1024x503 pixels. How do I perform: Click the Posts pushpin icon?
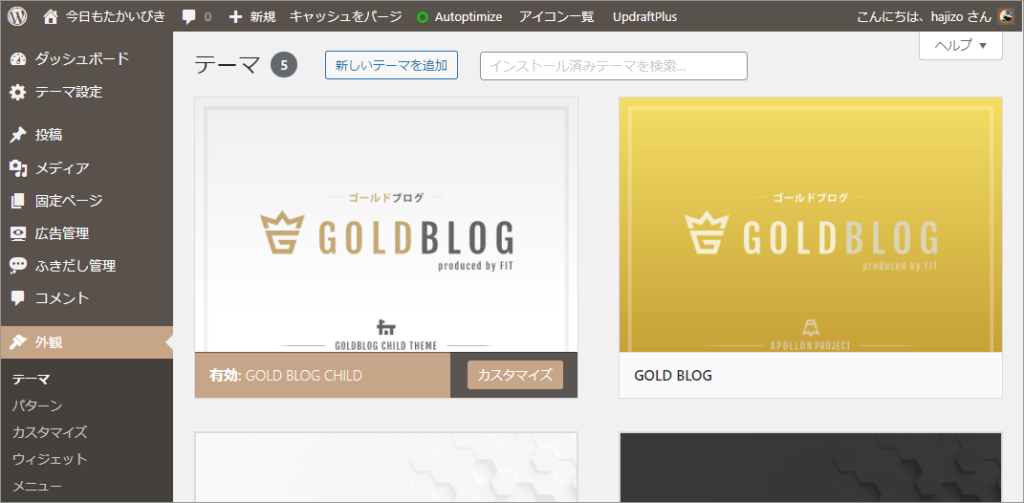(18, 135)
